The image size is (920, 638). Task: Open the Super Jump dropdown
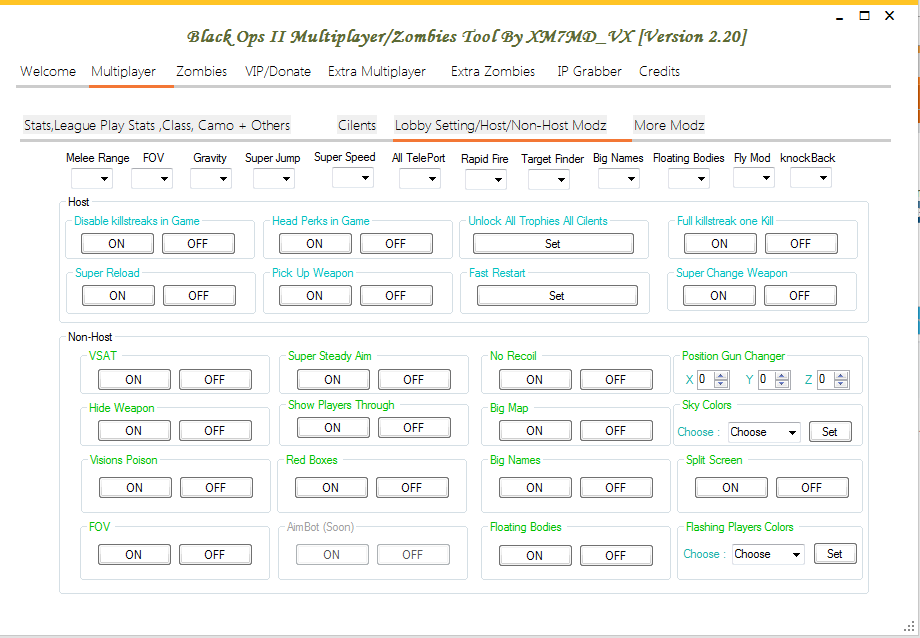point(273,178)
